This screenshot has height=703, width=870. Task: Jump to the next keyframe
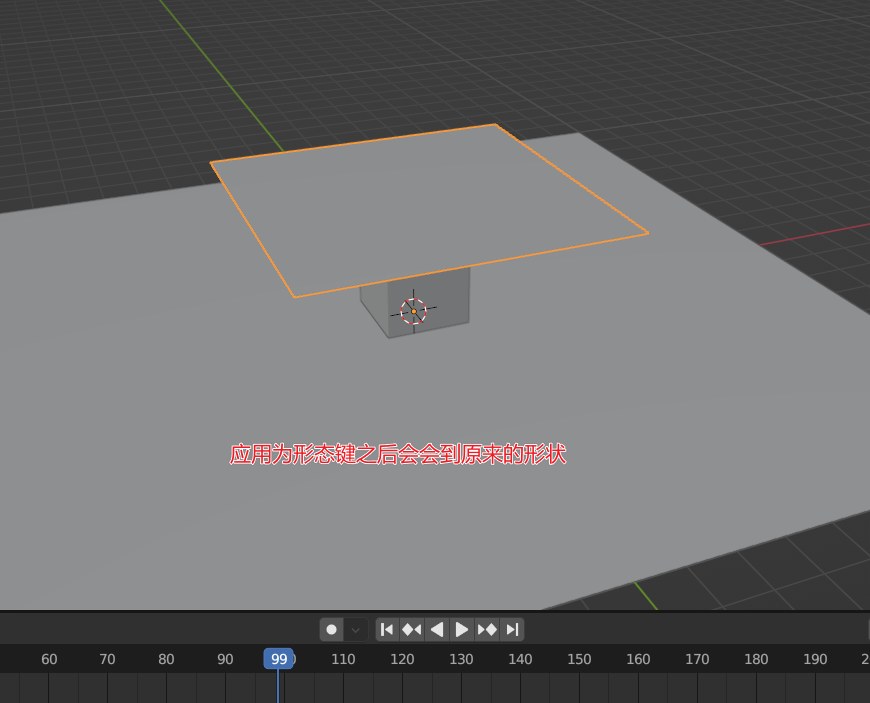pos(487,630)
